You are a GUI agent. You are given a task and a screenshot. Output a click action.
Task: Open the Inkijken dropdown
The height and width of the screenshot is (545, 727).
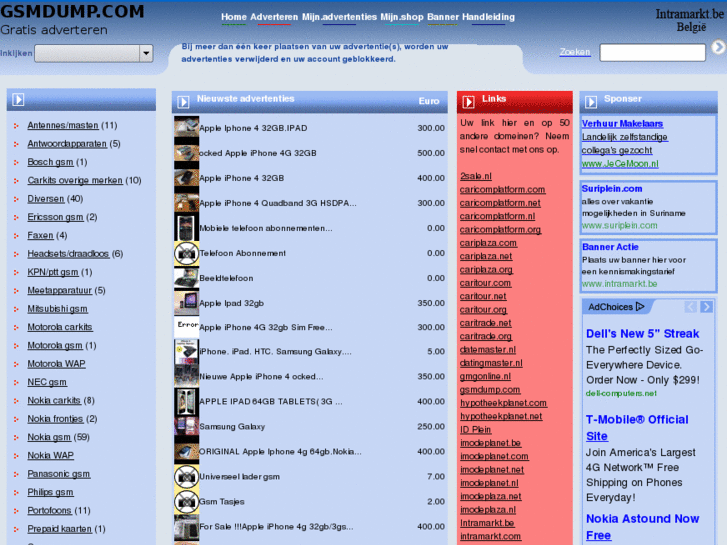[94, 53]
